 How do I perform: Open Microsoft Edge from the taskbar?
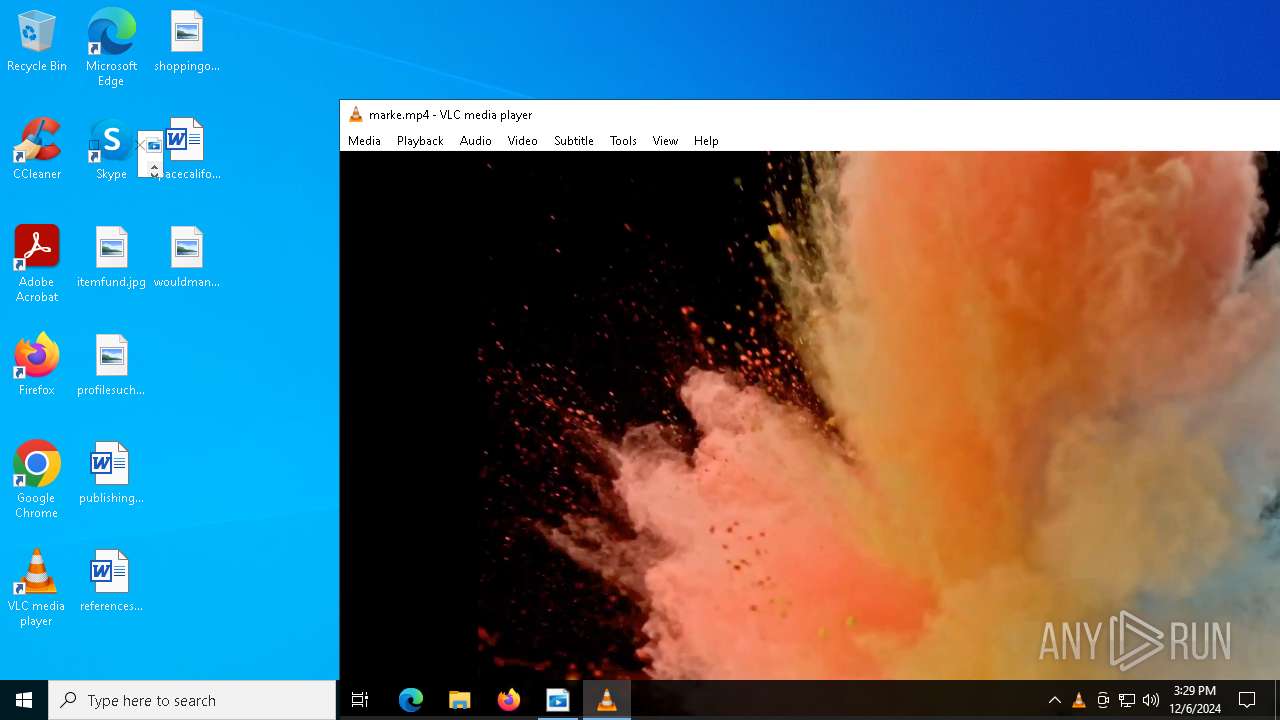point(411,700)
